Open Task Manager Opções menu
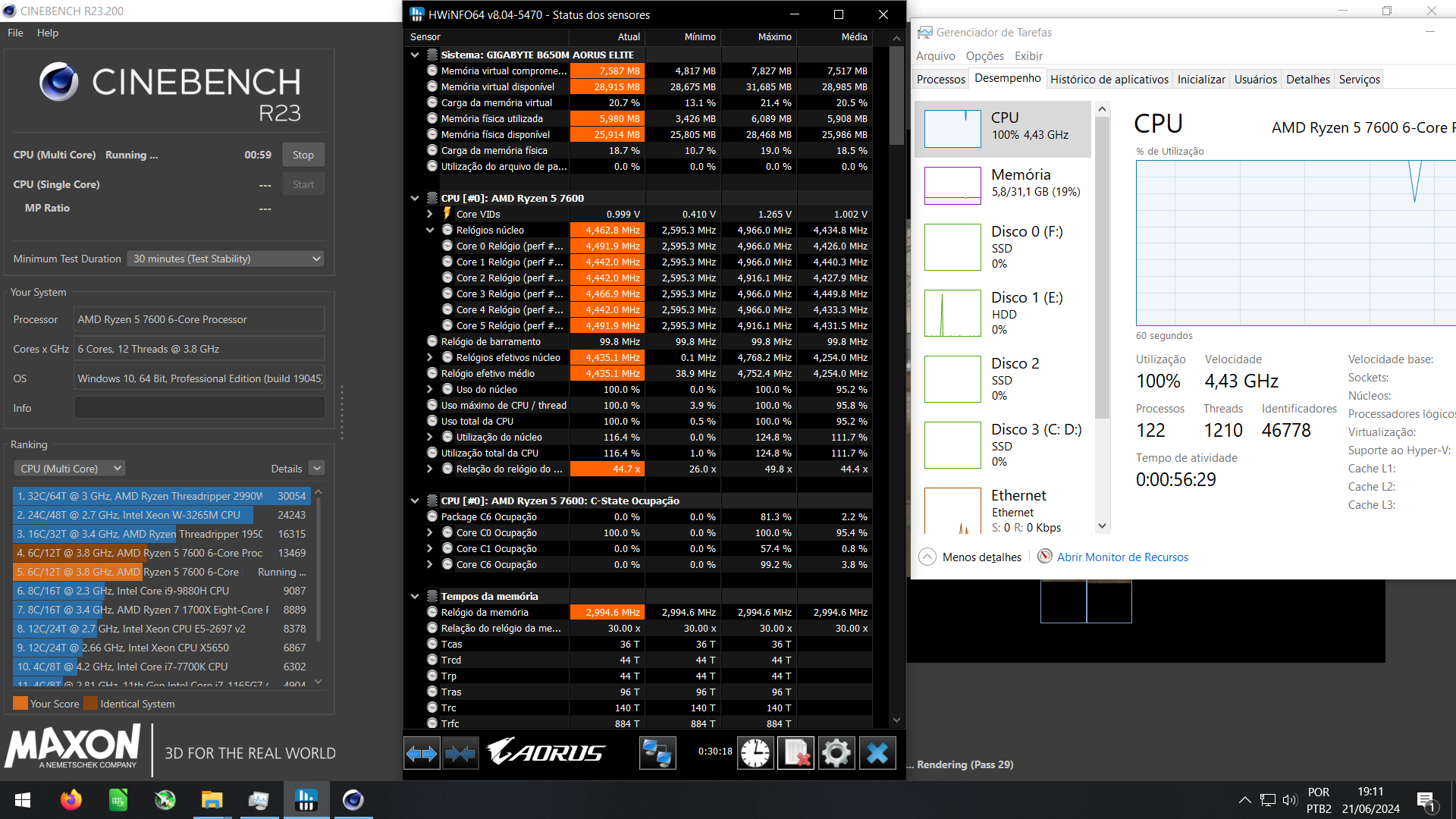 click(x=984, y=55)
